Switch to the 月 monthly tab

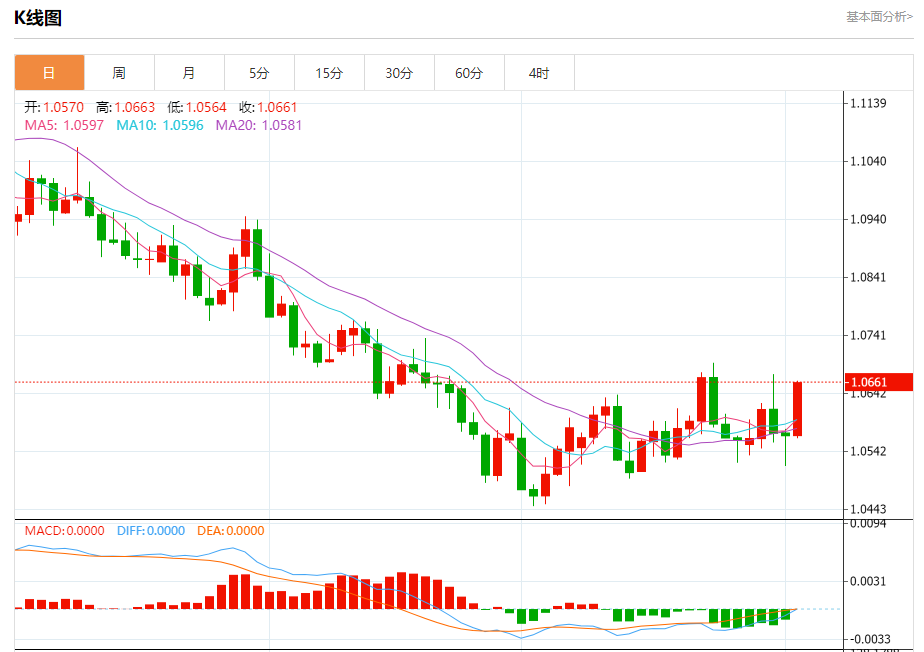(x=189, y=73)
